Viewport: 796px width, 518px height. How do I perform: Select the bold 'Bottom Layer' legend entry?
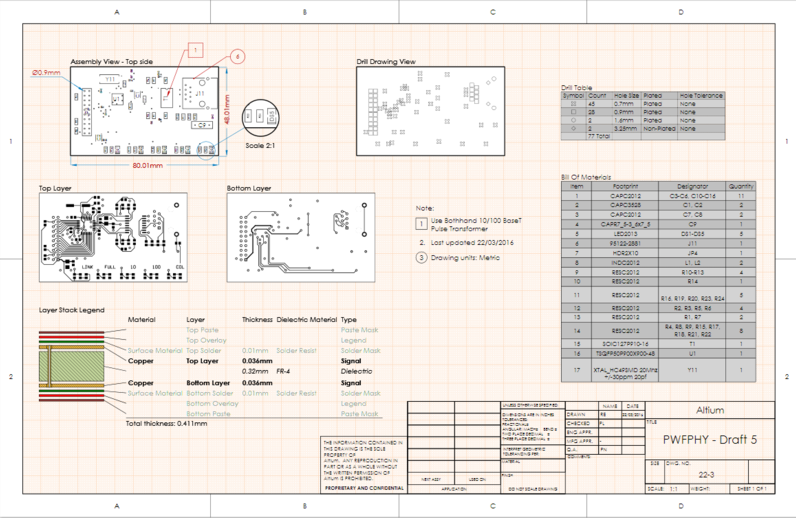point(208,383)
